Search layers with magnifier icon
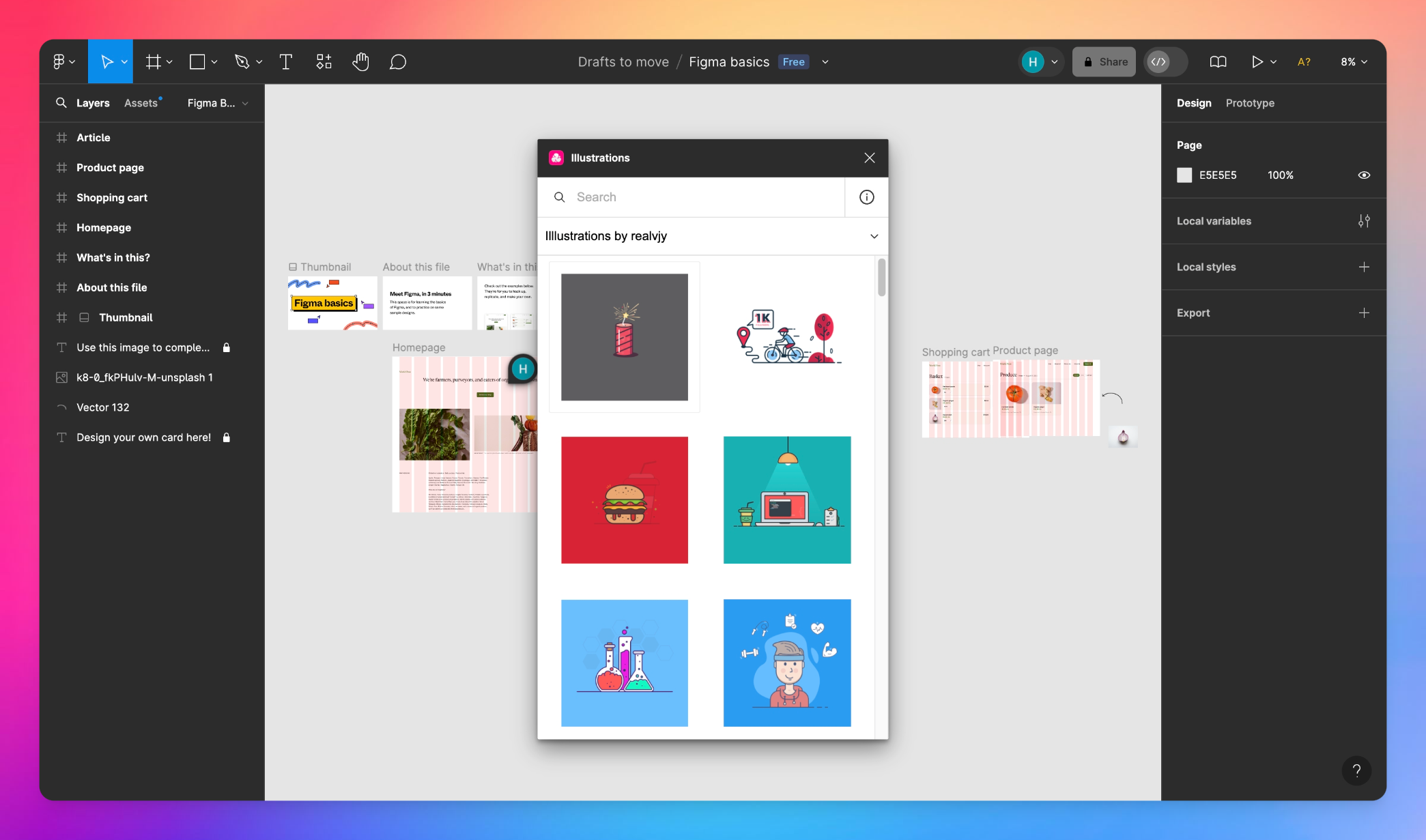The height and width of the screenshot is (840, 1426). (61, 102)
